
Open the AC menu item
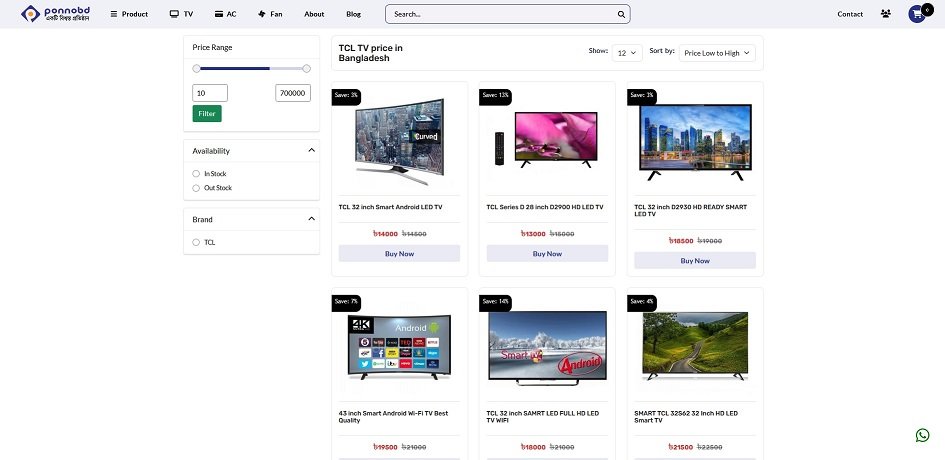pyautogui.click(x=225, y=14)
